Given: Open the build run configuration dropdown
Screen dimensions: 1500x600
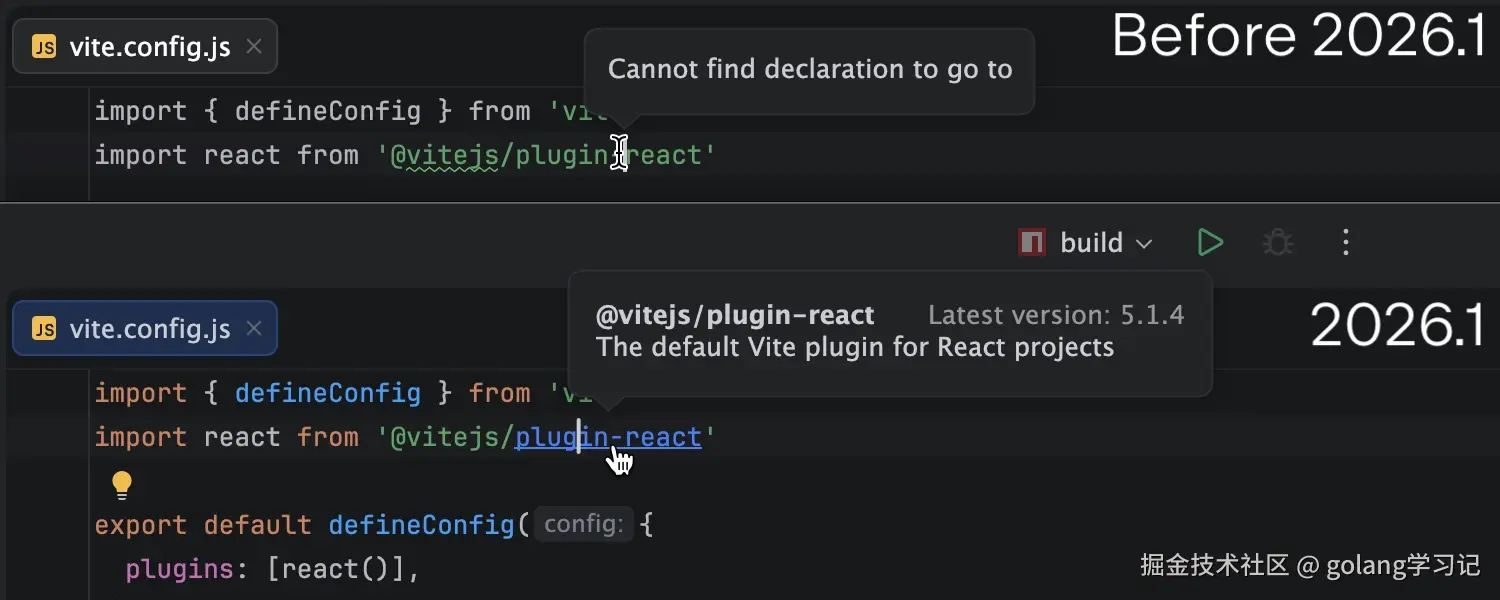Looking at the screenshot, I should tap(1091, 243).
